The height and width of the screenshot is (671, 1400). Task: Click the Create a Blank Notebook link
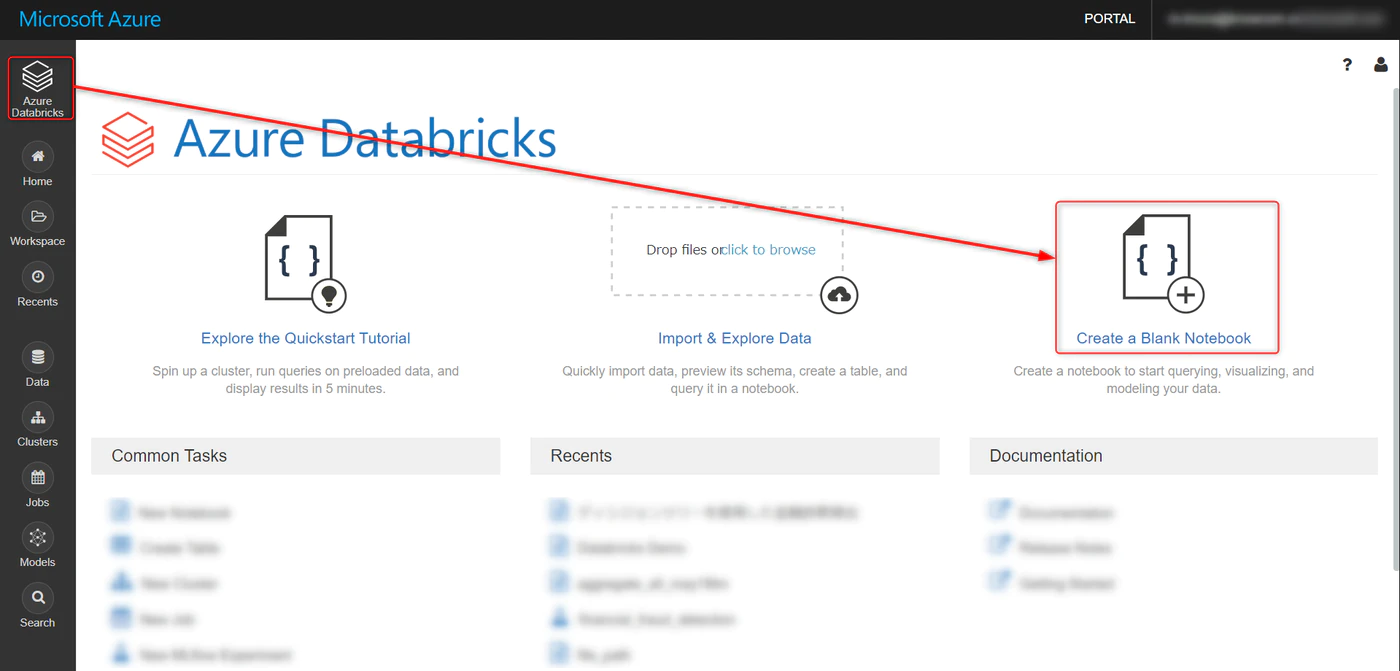click(1163, 338)
